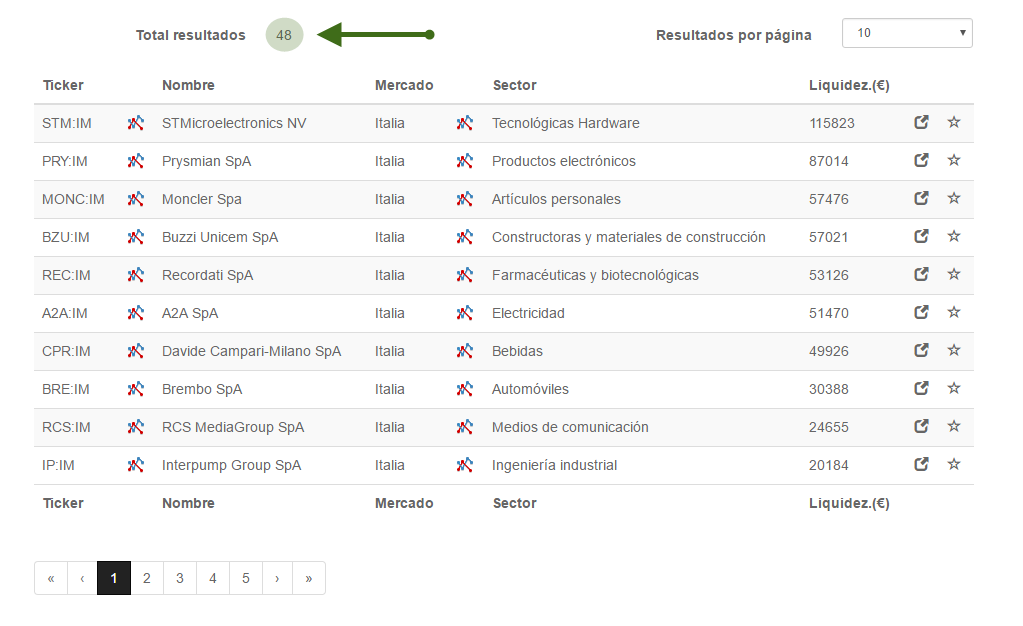Viewport: 1023px width, 626px height.
Task: Click the chart icon next to MONC:IM ticker
Action: pos(136,198)
